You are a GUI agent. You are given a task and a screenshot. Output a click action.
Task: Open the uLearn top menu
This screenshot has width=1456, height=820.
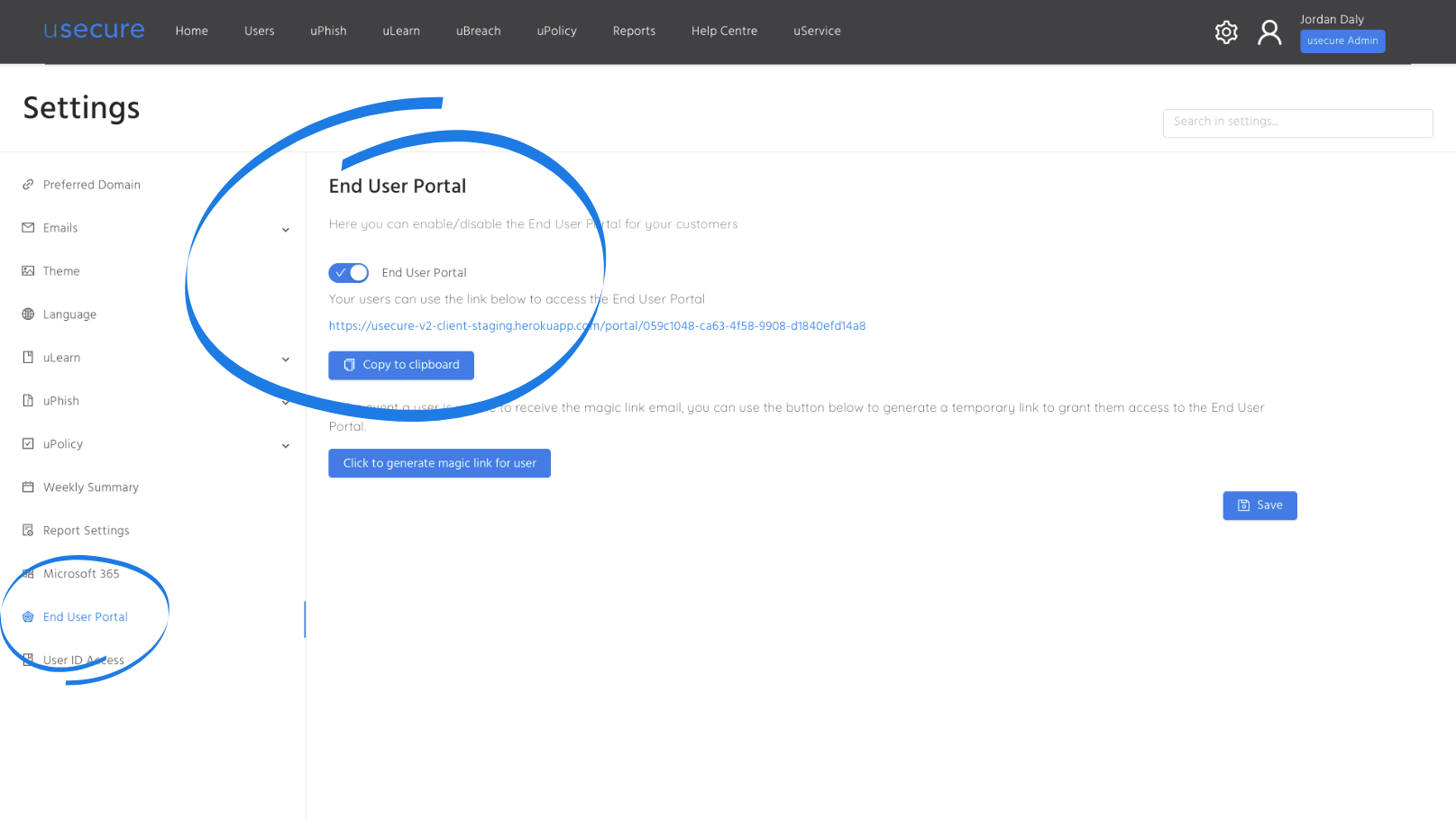401,31
